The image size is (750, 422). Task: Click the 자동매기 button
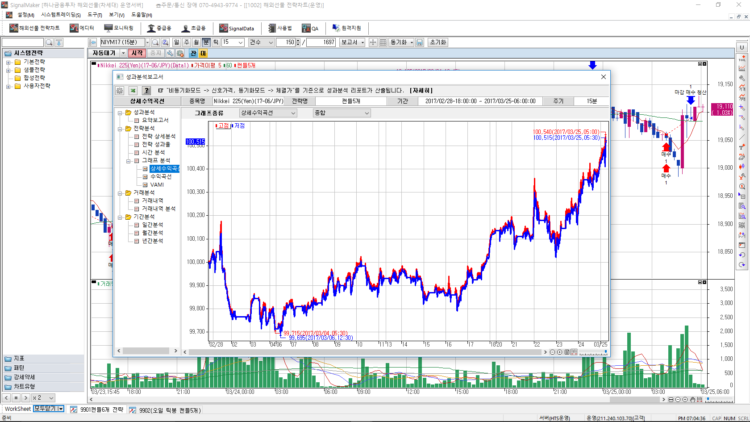click(105, 53)
